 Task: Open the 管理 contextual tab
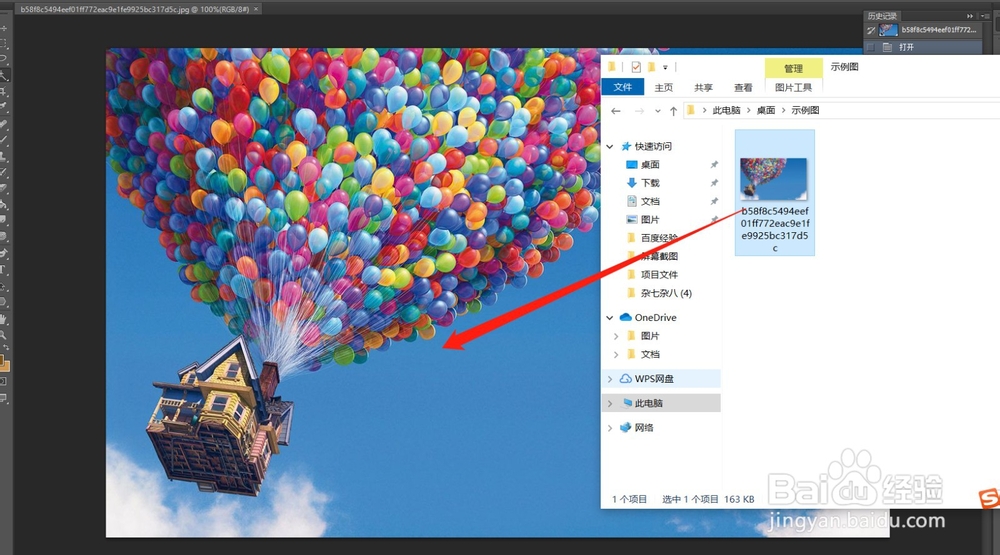(793, 68)
